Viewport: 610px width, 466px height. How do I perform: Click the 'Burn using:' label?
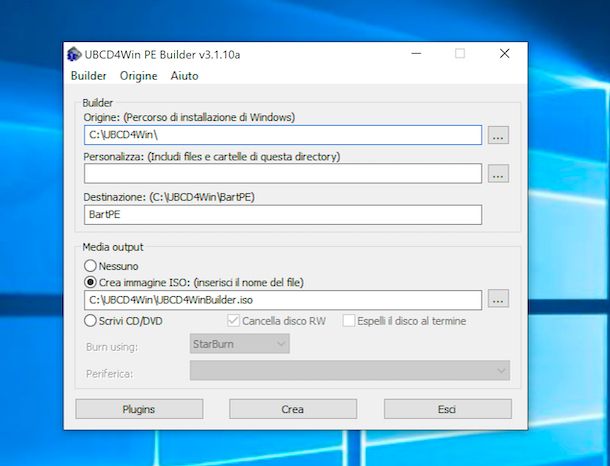click(x=112, y=347)
